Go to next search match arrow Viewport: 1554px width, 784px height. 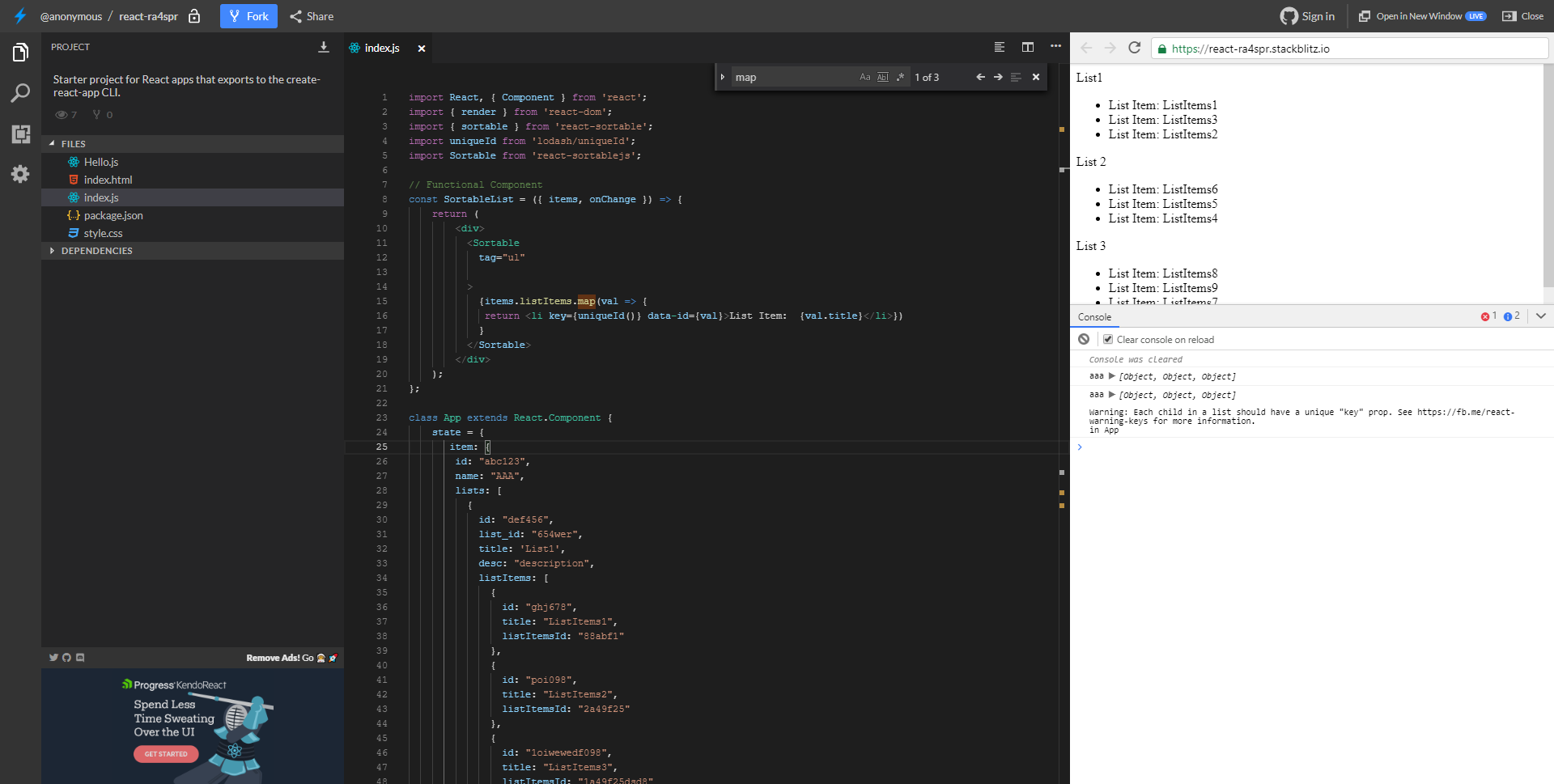pos(998,77)
